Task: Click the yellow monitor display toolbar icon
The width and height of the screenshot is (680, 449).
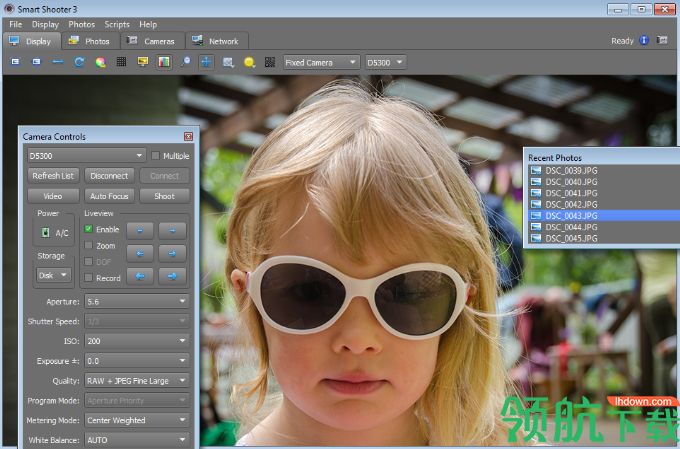Action: [x=143, y=62]
